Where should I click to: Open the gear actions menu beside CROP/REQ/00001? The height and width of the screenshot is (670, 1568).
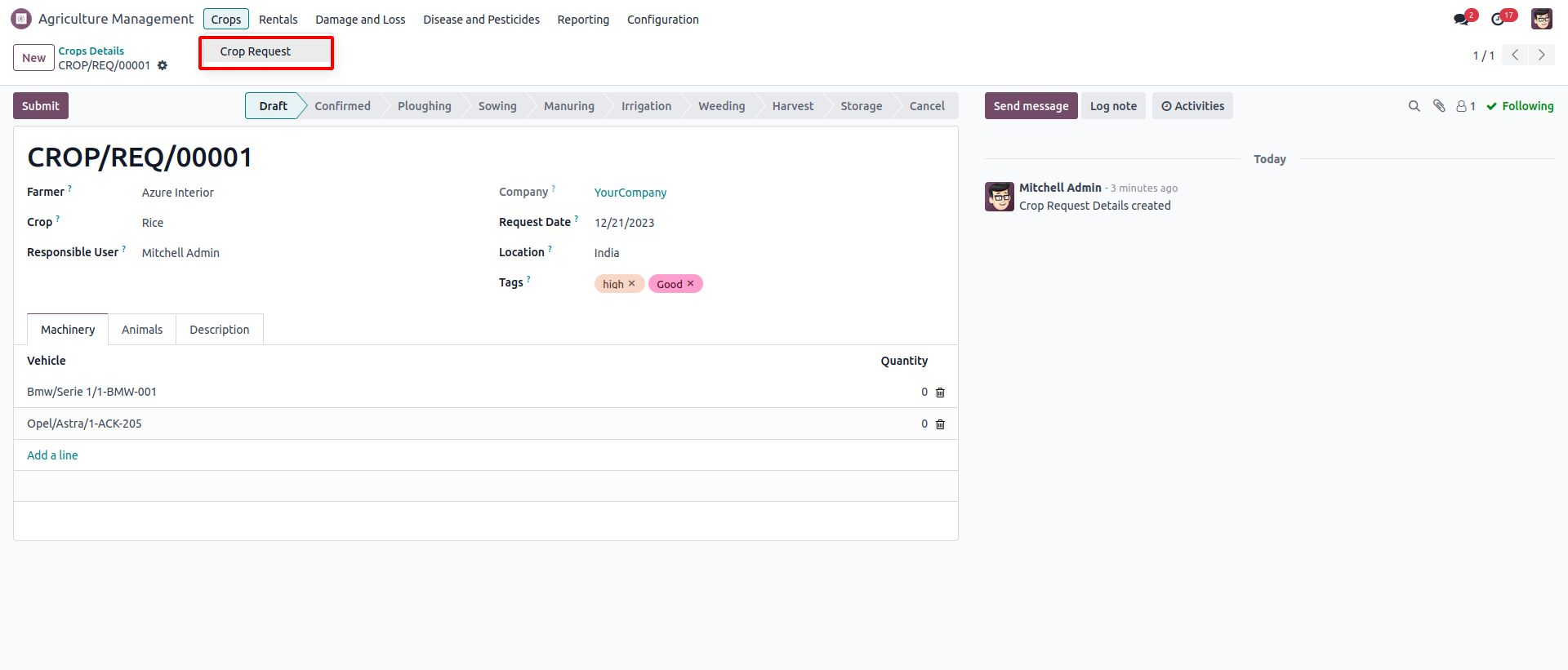click(x=163, y=65)
